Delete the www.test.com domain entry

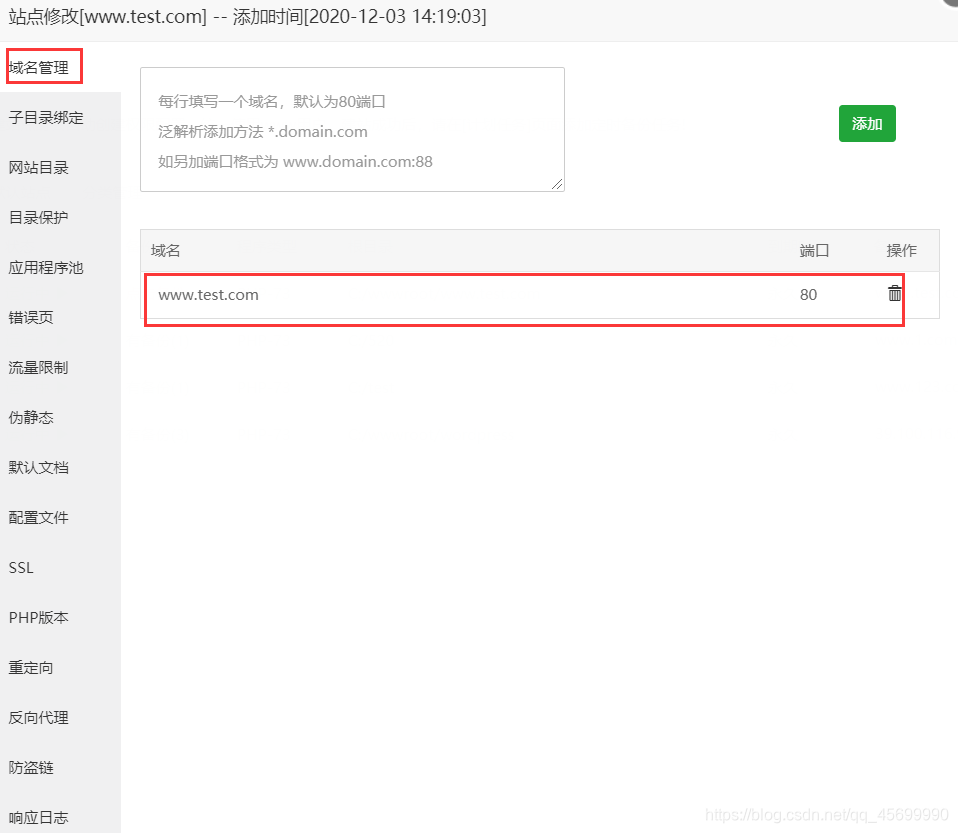click(894, 294)
